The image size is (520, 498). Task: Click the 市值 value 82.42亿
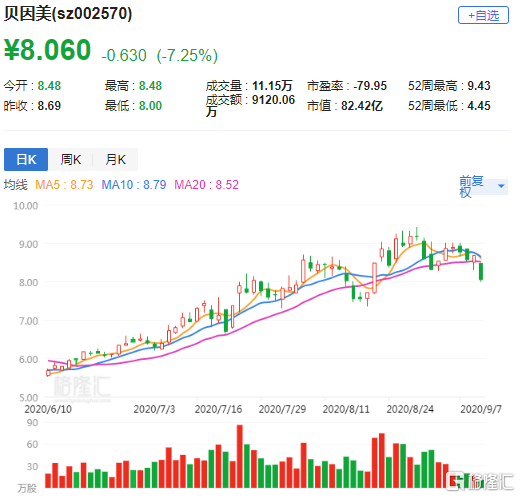(x=362, y=106)
